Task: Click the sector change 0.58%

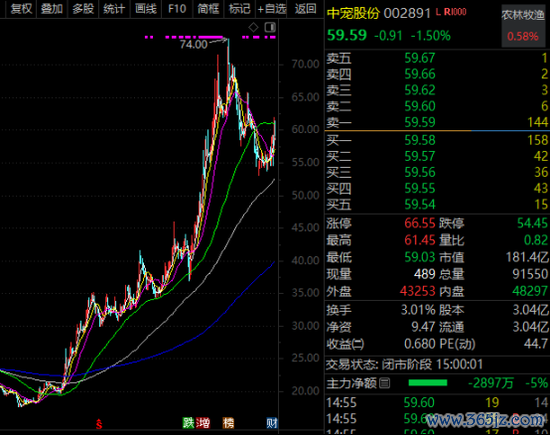Action: (523, 36)
